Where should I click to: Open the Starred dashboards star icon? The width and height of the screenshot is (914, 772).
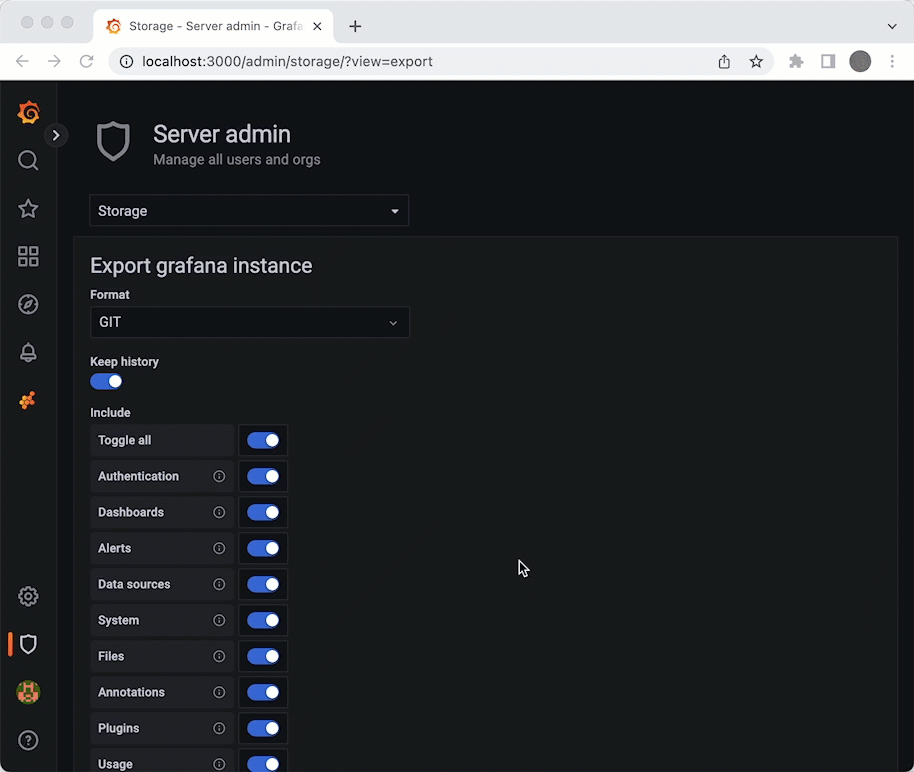[x=28, y=208]
